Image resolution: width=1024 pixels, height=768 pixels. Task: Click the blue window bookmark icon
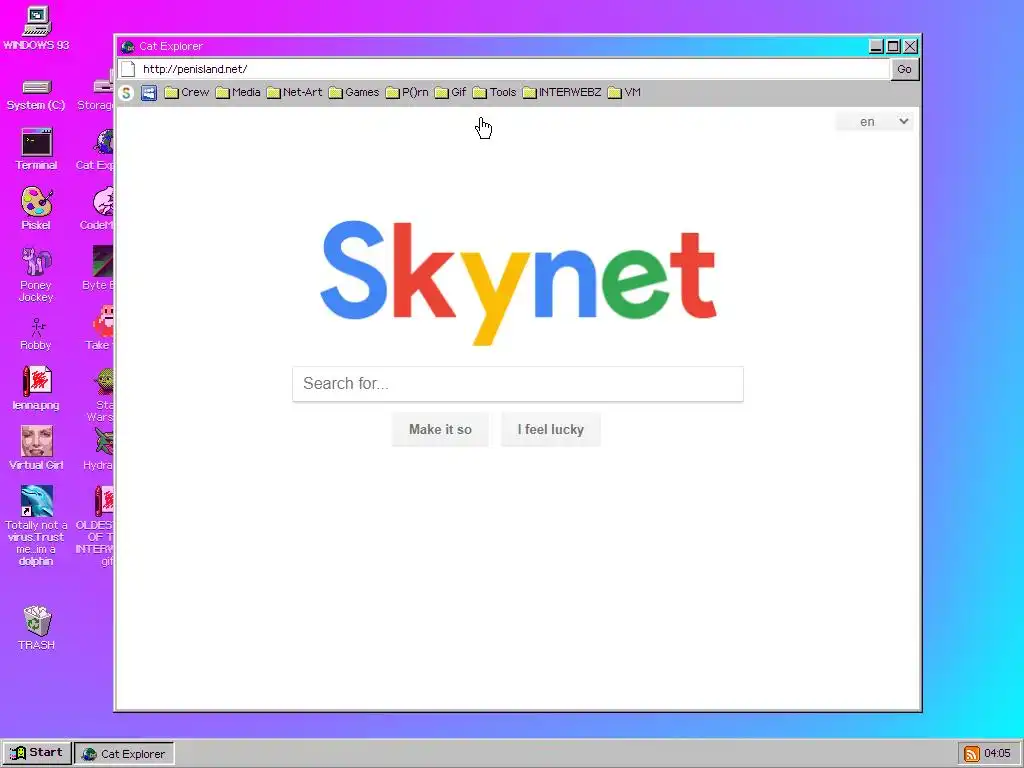[x=149, y=93]
